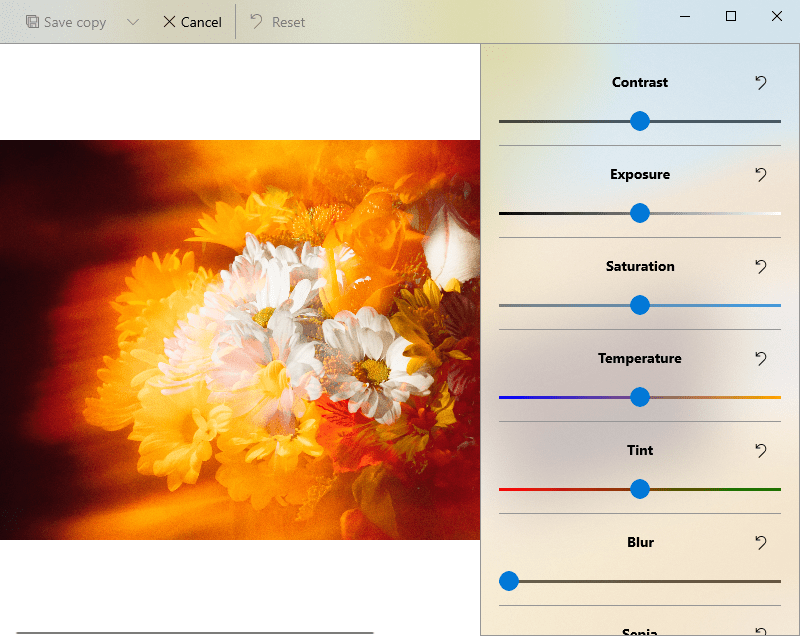
Task: Select the Exposure slider handle
Action: coord(638,213)
